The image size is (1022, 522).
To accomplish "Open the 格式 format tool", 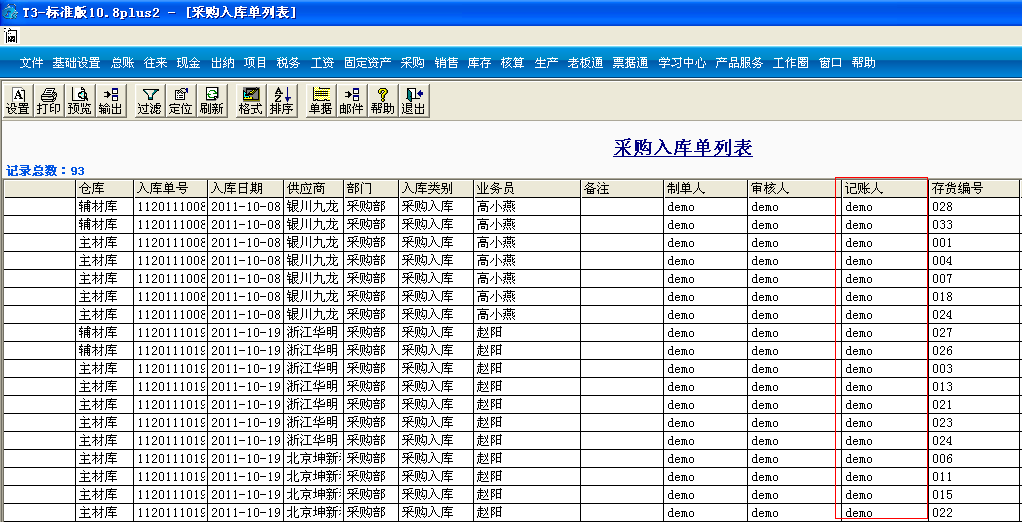I will 250,101.
